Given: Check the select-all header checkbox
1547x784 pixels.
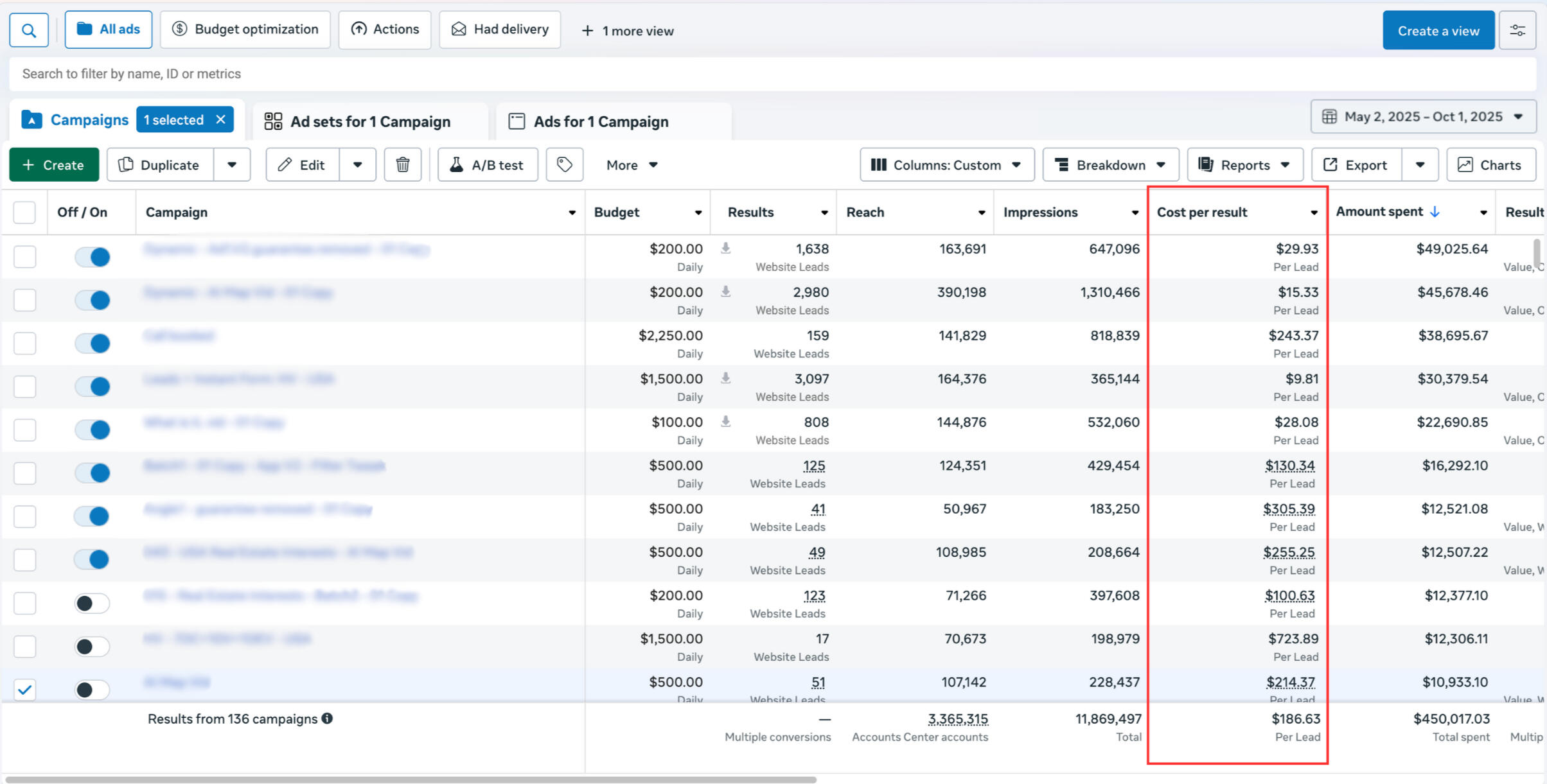Looking at the screenshot, I should pos(25,213).
